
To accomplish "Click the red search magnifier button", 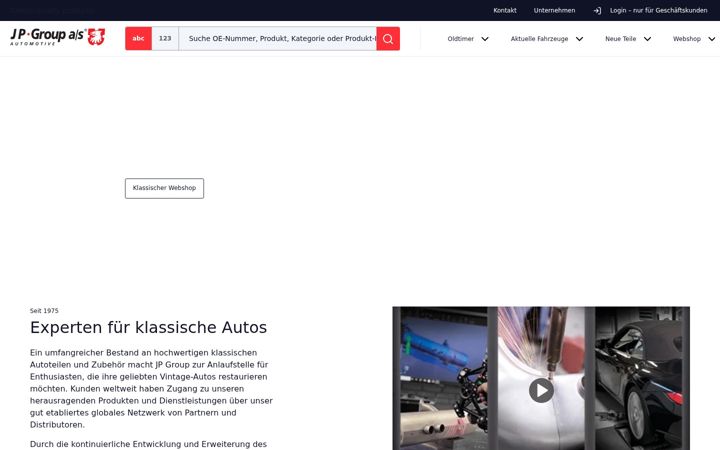I will (388, 39).
